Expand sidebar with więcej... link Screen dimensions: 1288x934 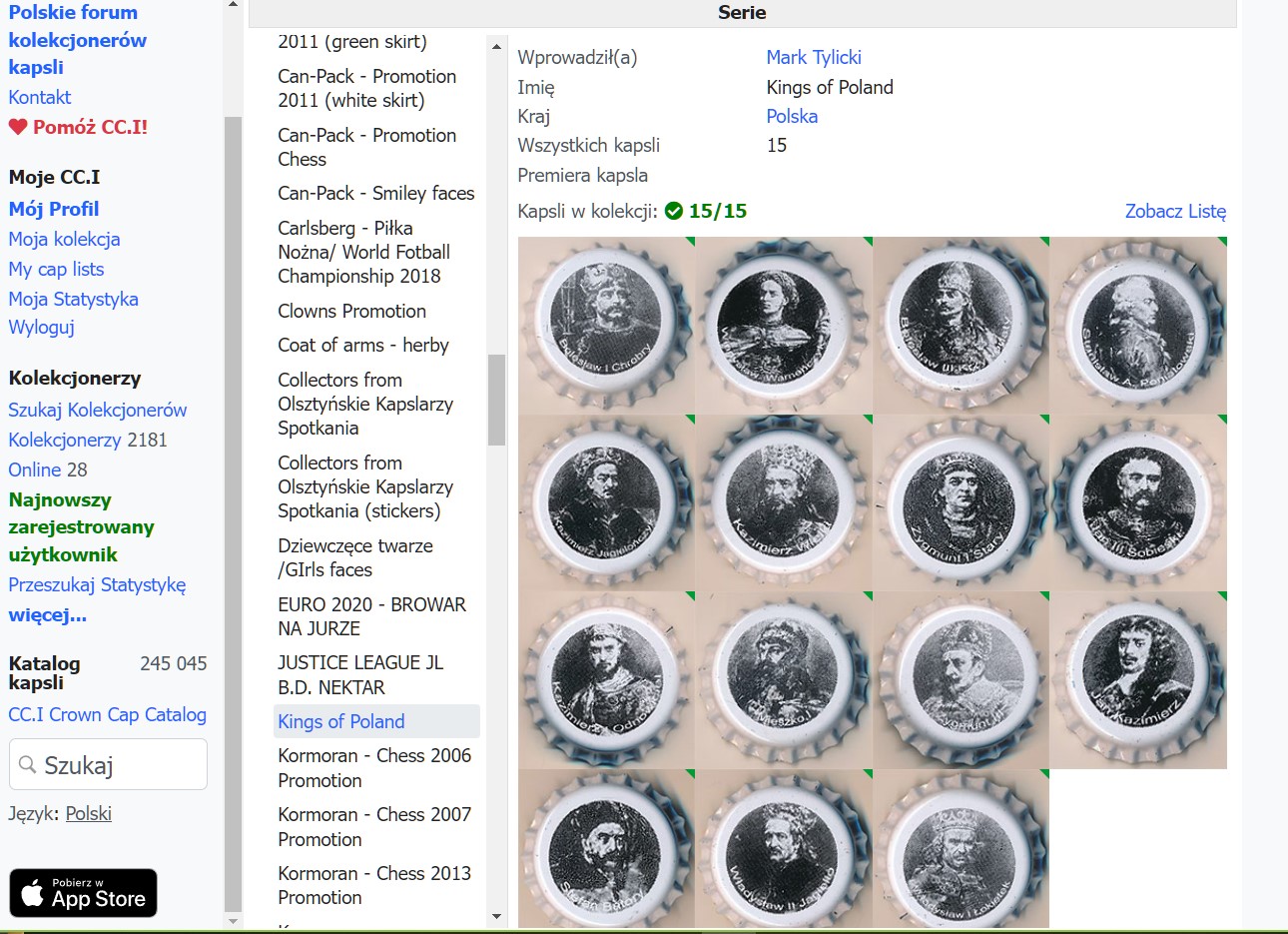[48, 614]
